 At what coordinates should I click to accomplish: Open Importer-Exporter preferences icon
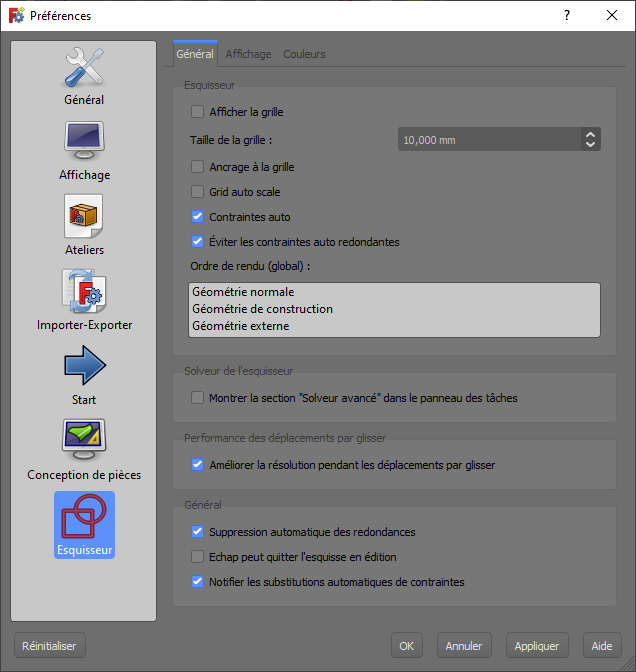(84, 291)
